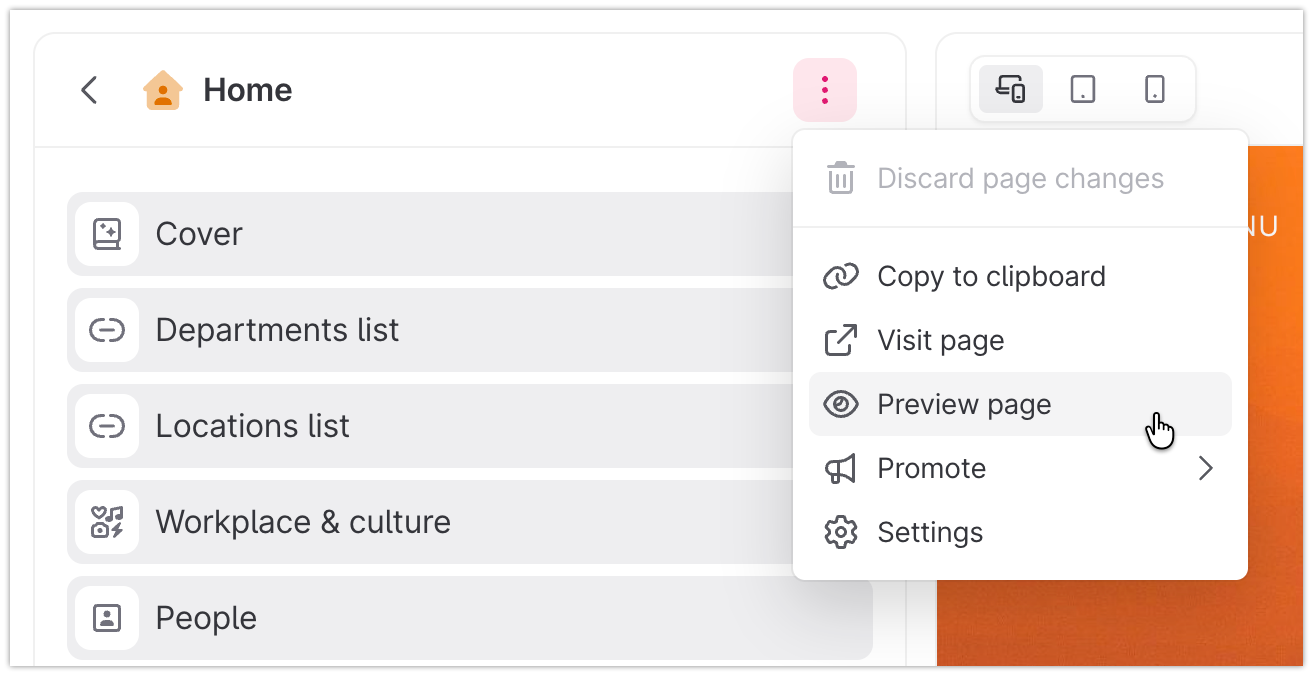
Task: Select Preview page from the menu
Action: pyautogui.click(x=1020, y=404)
